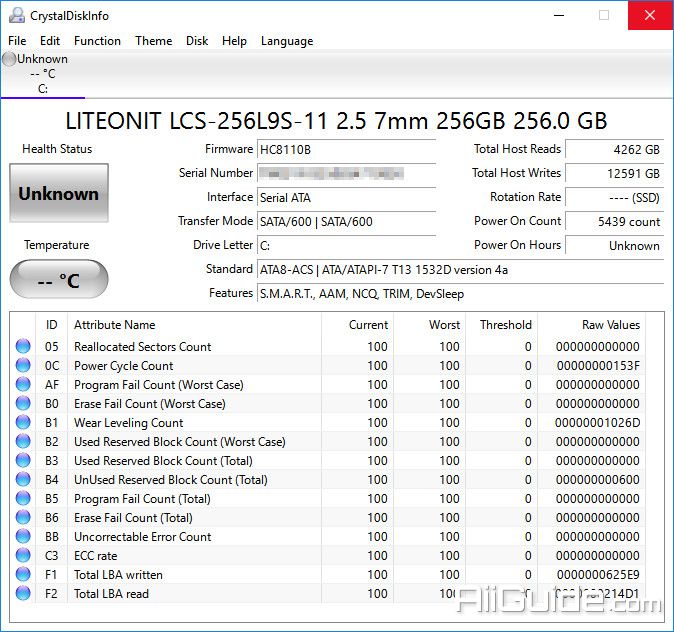This screenshot has height=632, width=674.
Task: Open the Theme menu
Action: (153, 41)
